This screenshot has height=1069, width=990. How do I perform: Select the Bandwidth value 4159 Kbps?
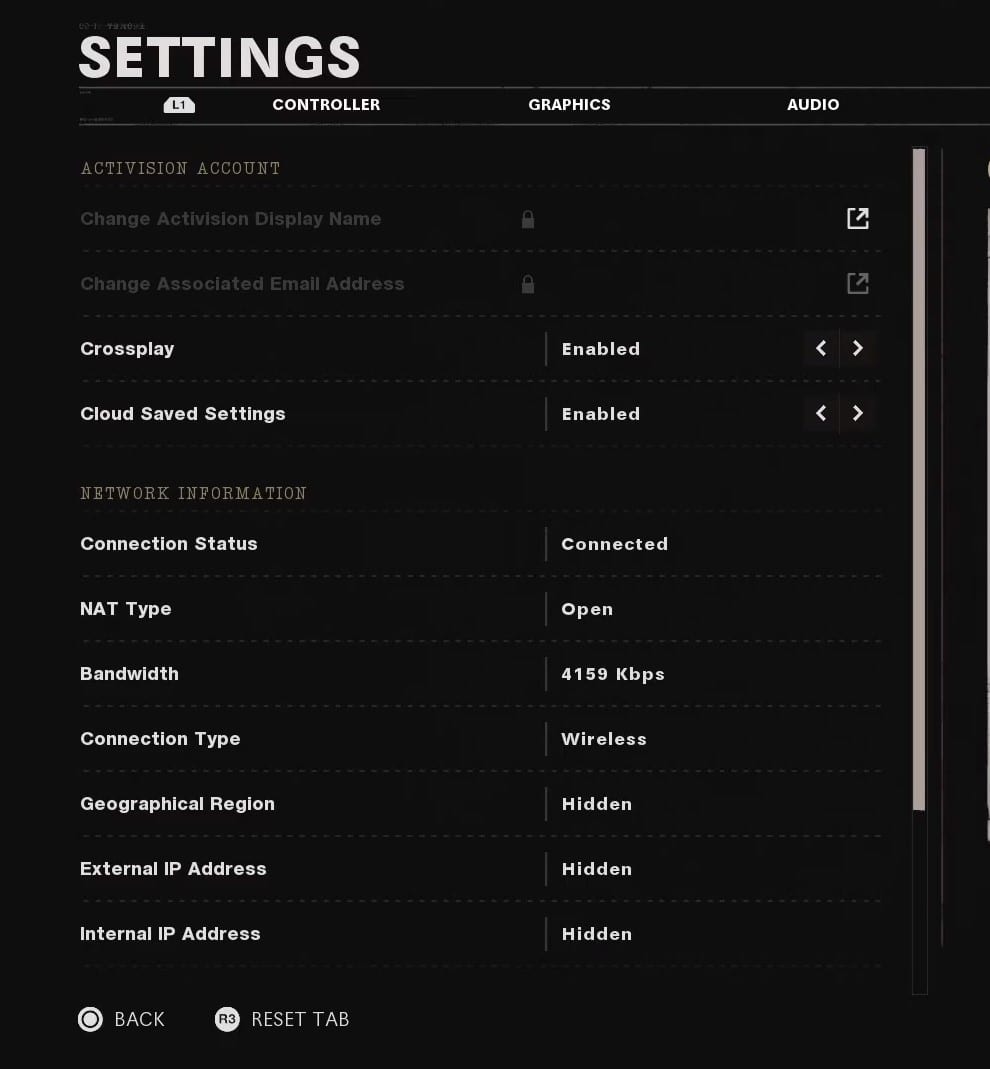[x=613, y=674]
